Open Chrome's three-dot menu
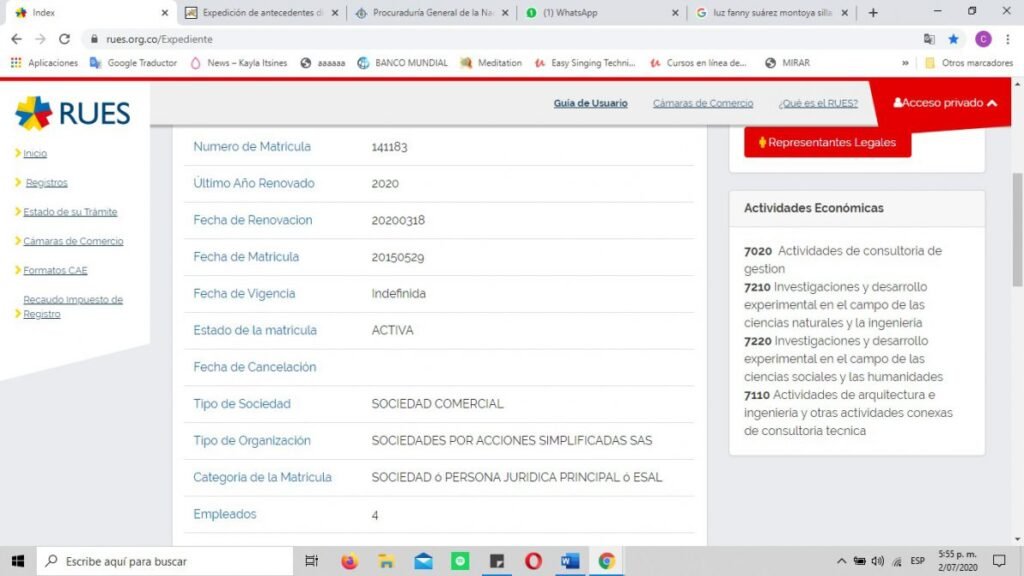 click(x=1007, y=39)
